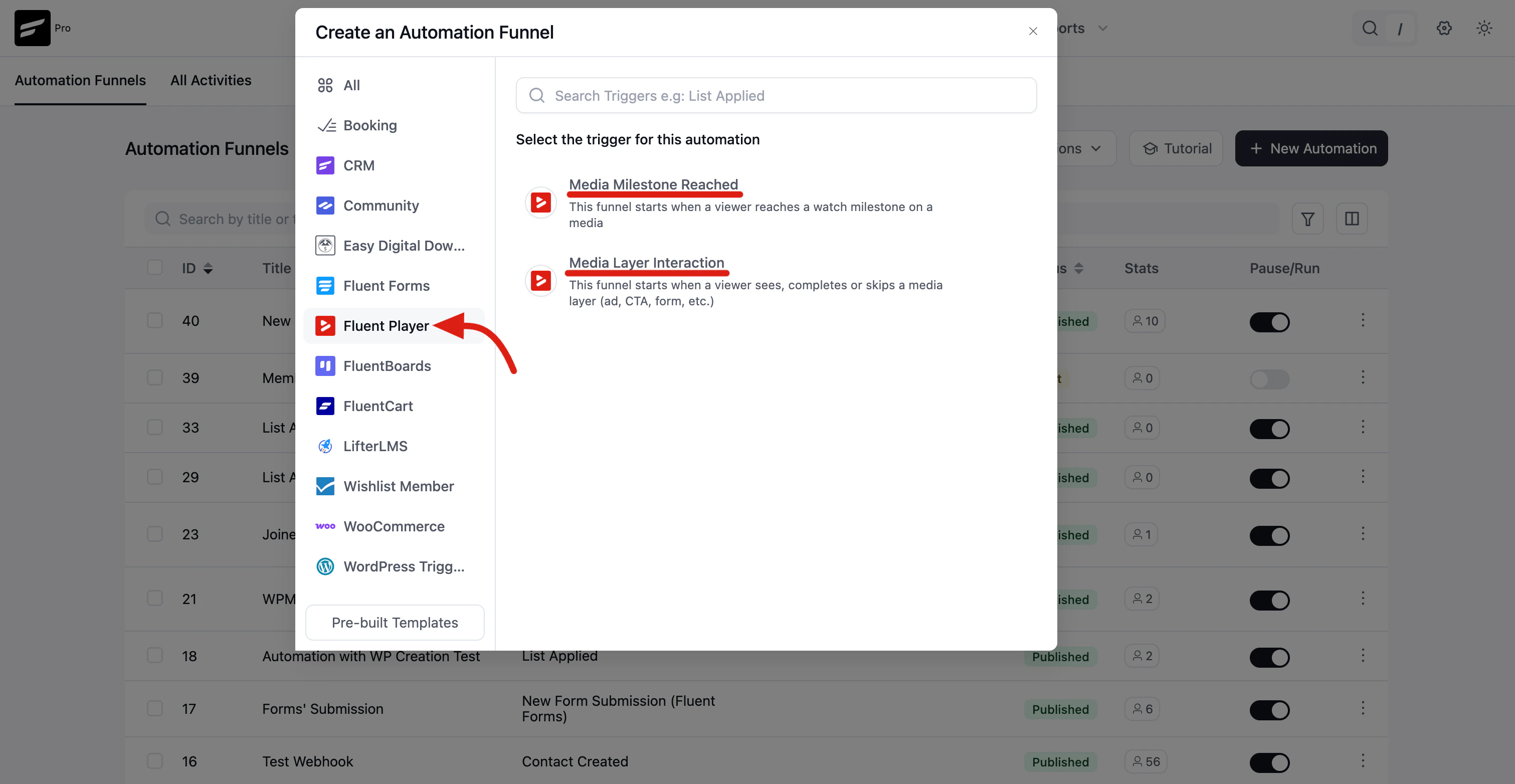1515x784 pixels.
Task: Select the All triggers category
Action: 394,85
